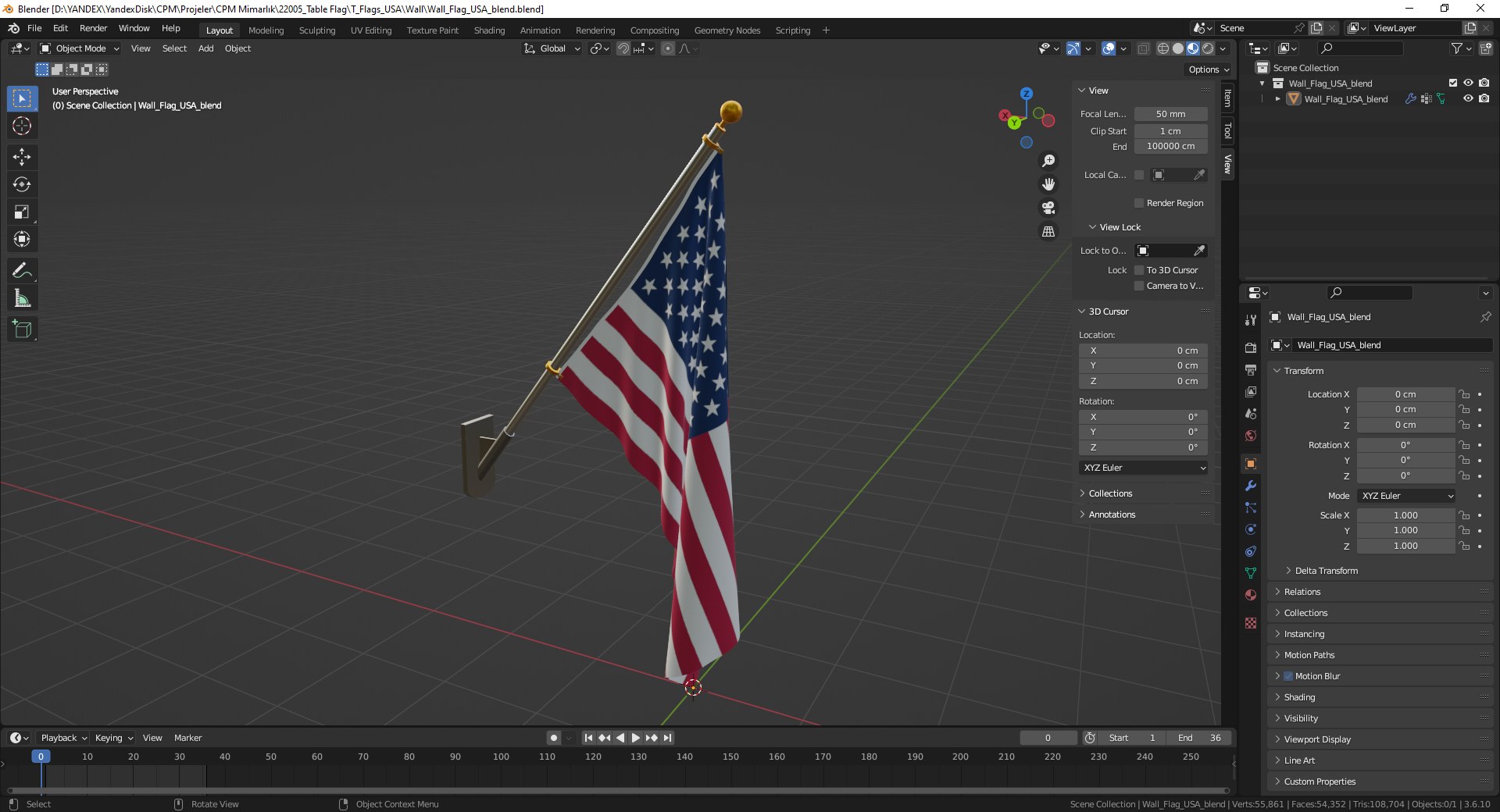Click the timeline End frame field
The image size is (1500, 812).
tap(1199, 738)
